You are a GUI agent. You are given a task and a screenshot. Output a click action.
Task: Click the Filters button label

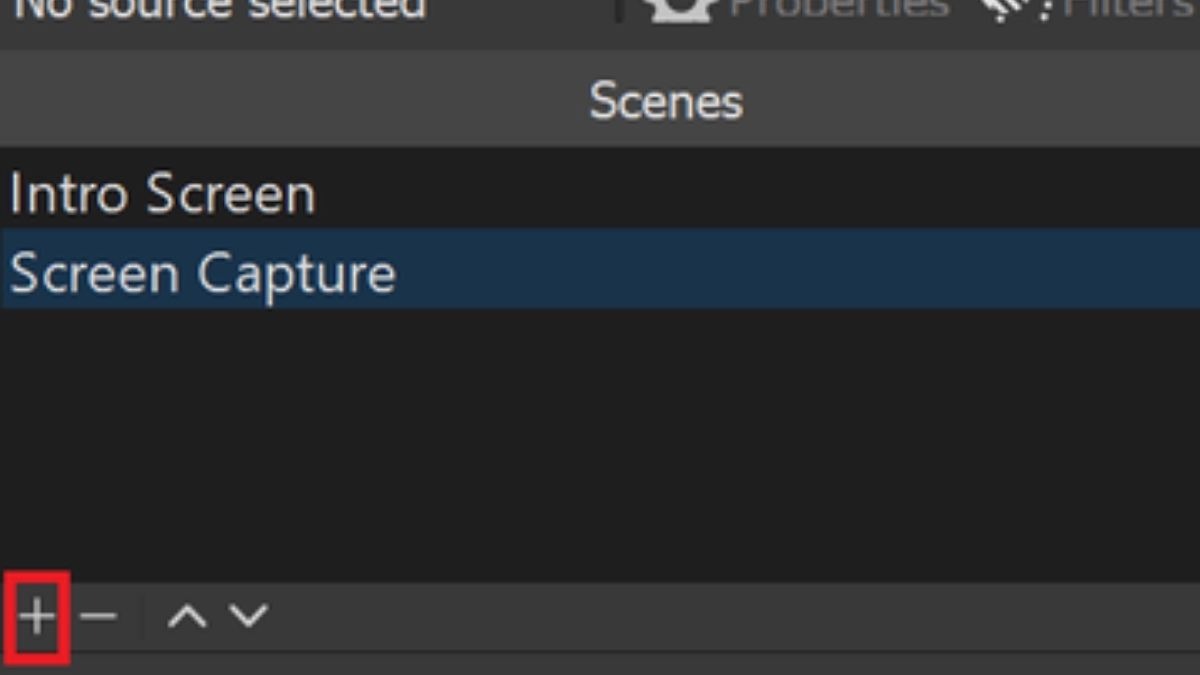tap(1130, 10)
